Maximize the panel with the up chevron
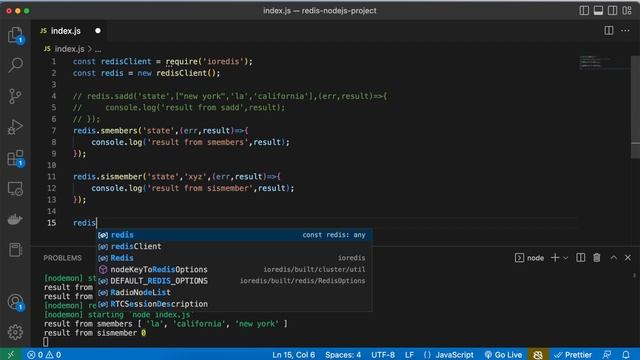The width and height of the screenshot is (640, 360). point(613,258)
